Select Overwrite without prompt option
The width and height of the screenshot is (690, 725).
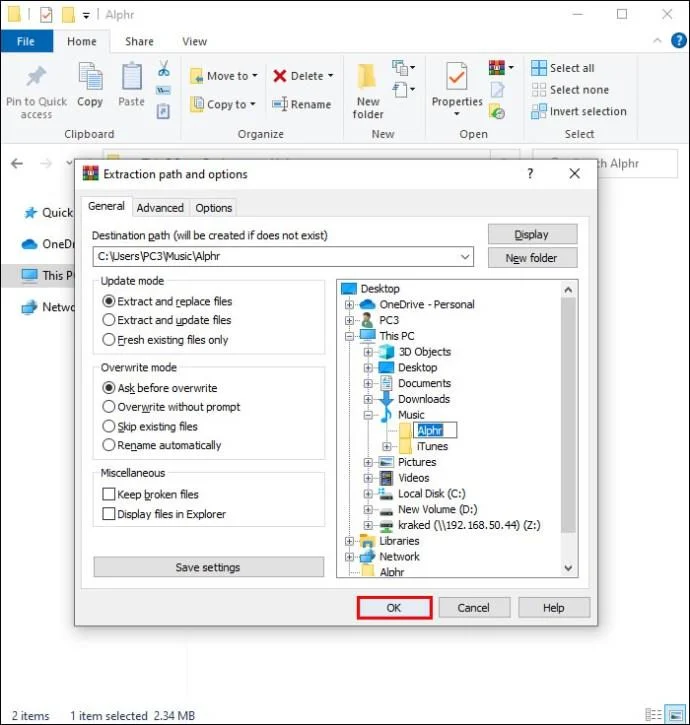[108, 407]
